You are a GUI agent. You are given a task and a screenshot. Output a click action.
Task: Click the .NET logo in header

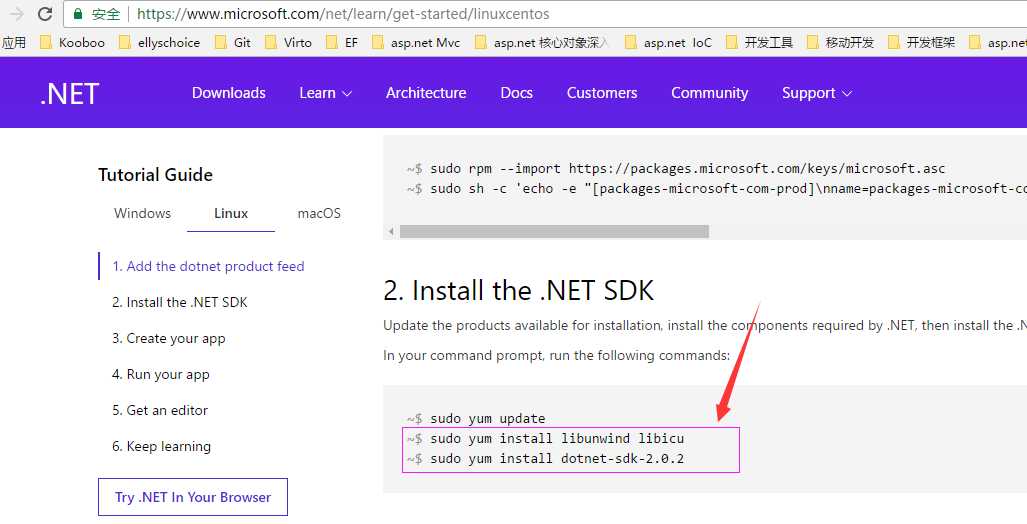(69, 94)
